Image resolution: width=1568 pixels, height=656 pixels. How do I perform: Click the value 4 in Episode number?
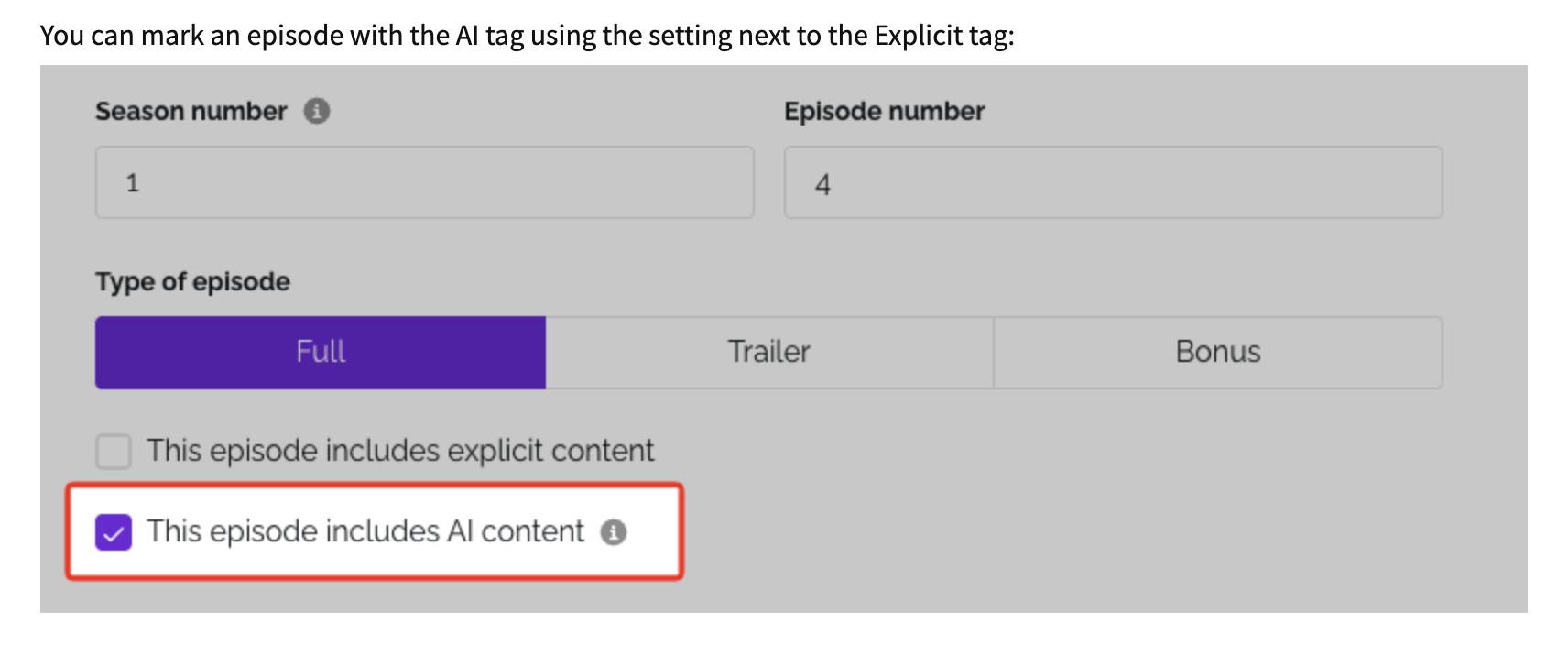822,184
